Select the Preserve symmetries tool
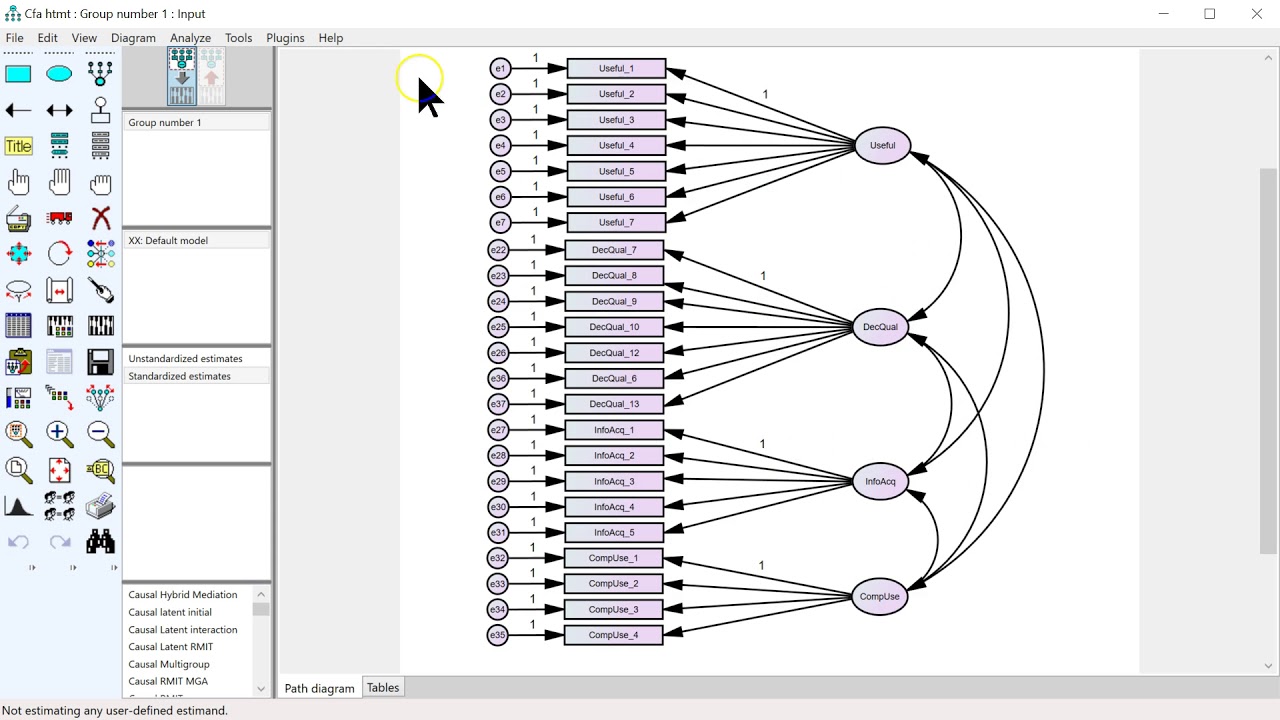This screenshot has height=720, width=1280. tap(100, 398)
